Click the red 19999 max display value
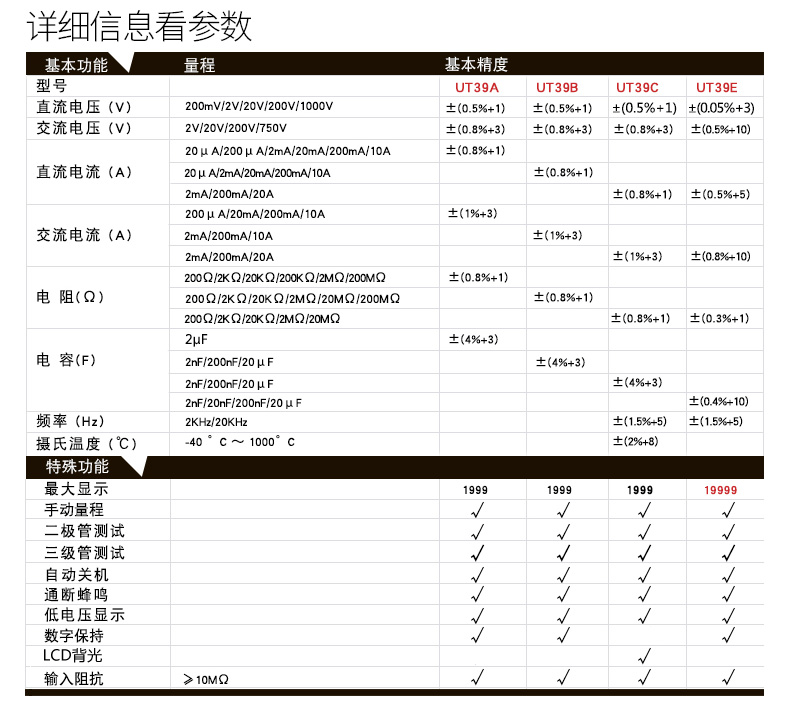 [x=719, y=490]
